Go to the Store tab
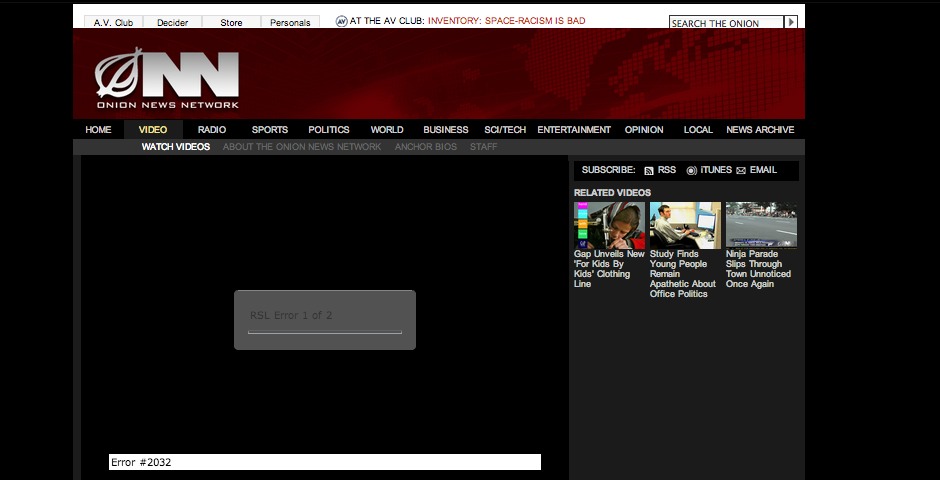Image resolution: width=940 pixels, height=480 pixels. pos(231,22)
